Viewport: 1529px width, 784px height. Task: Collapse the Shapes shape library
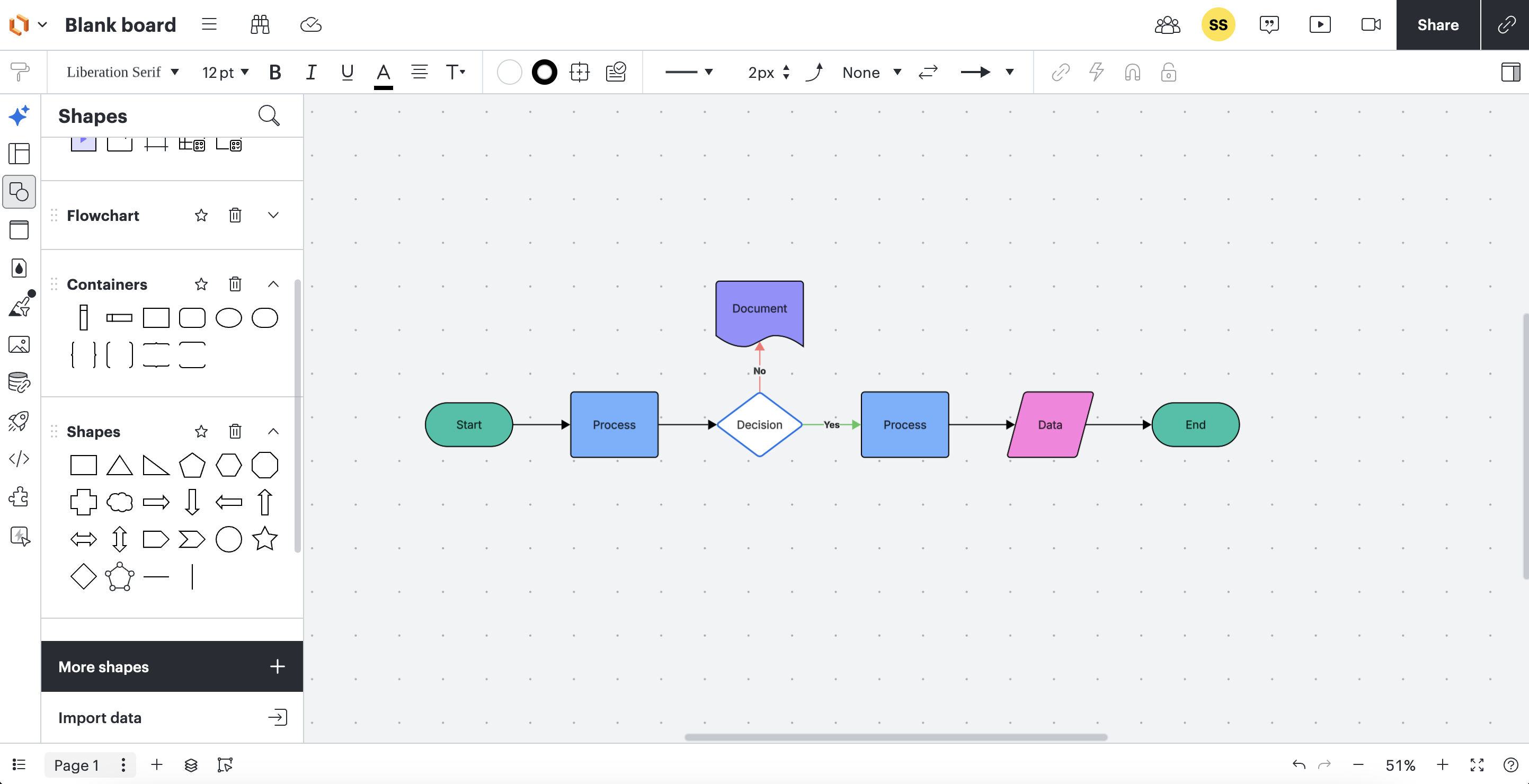tap(273, 431)
